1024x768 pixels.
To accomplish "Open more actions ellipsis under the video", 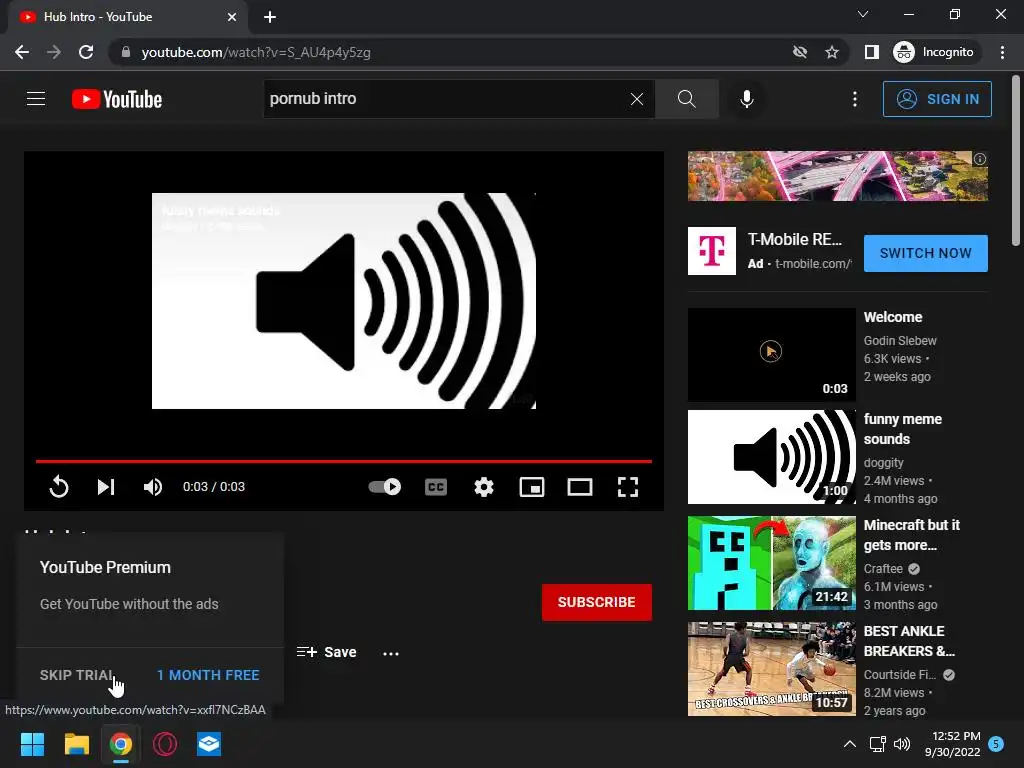I will coord(391,653).
